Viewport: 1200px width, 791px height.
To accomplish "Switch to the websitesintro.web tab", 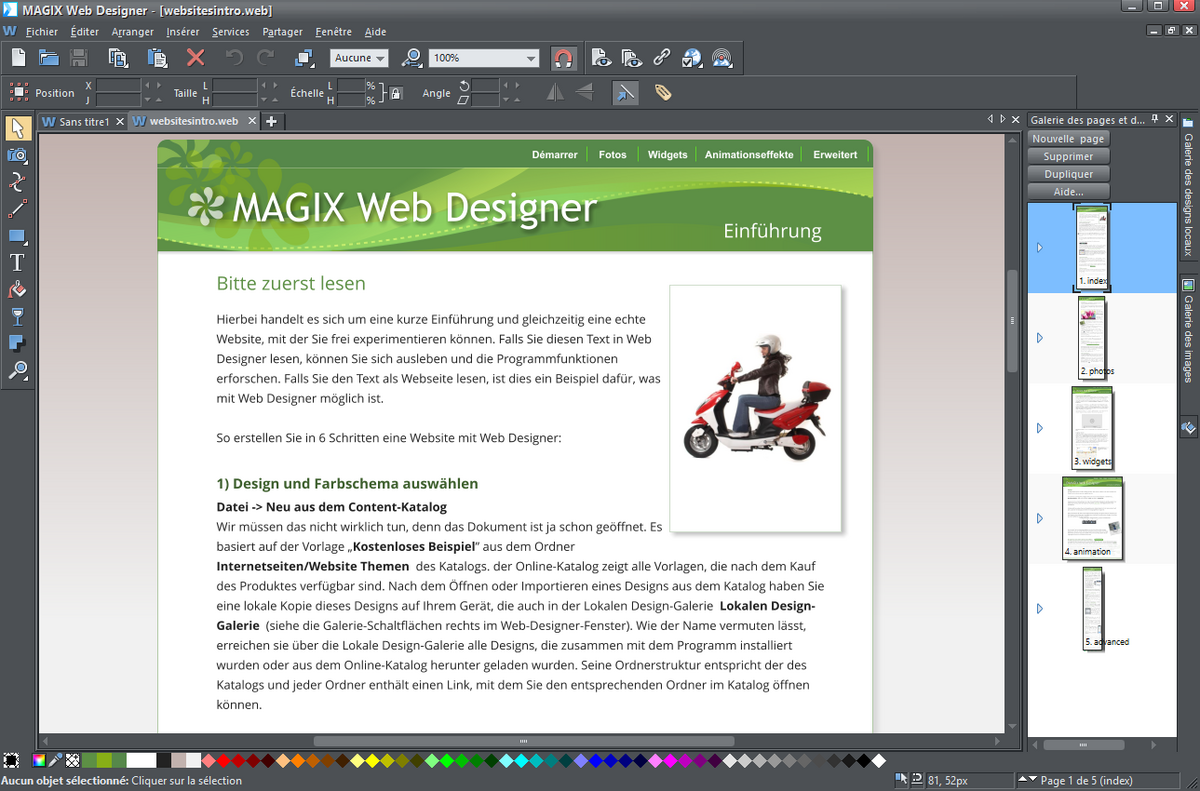I will pos(194,121).
